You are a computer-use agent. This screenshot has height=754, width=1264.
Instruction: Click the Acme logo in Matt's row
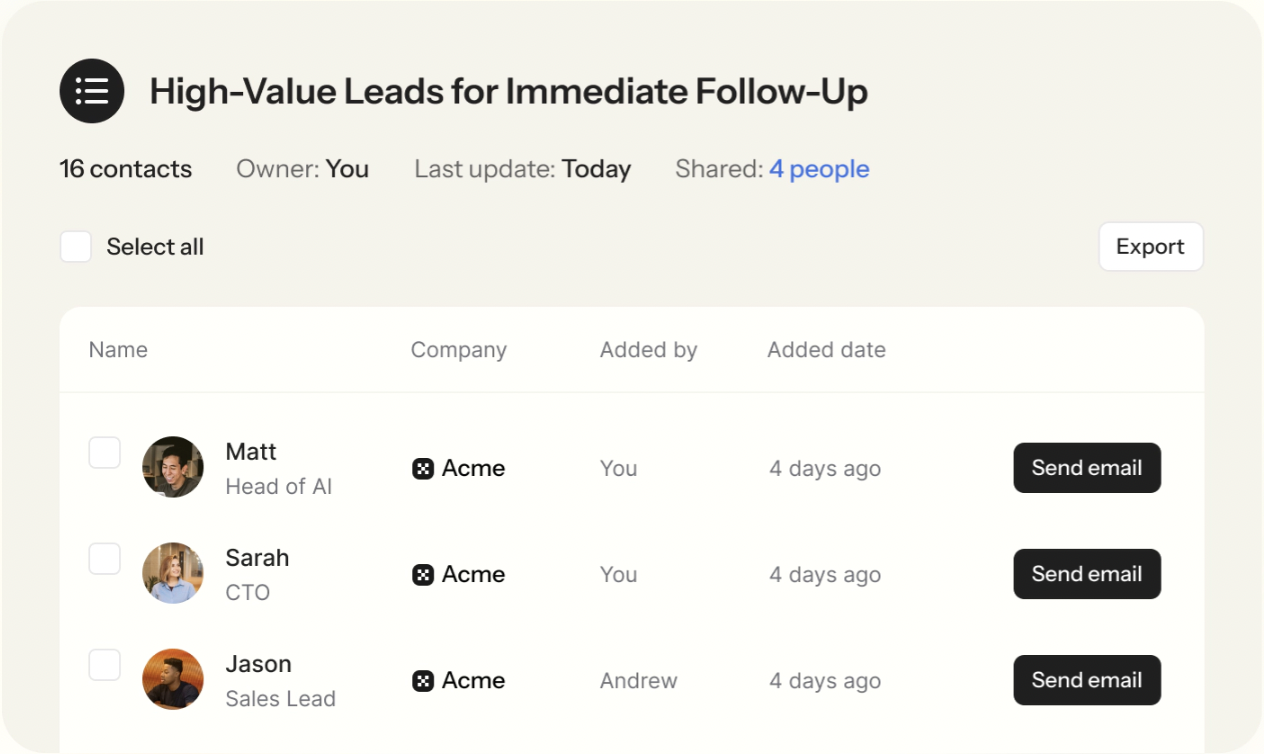(423, 468)
